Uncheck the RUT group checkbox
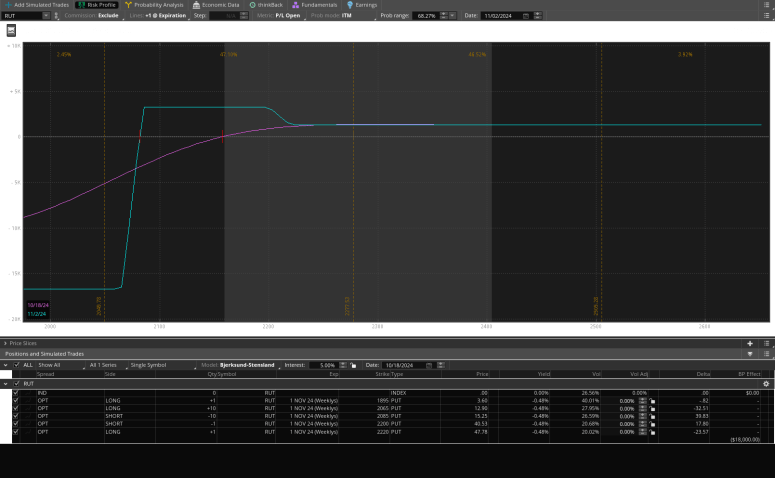 [16, 383]
